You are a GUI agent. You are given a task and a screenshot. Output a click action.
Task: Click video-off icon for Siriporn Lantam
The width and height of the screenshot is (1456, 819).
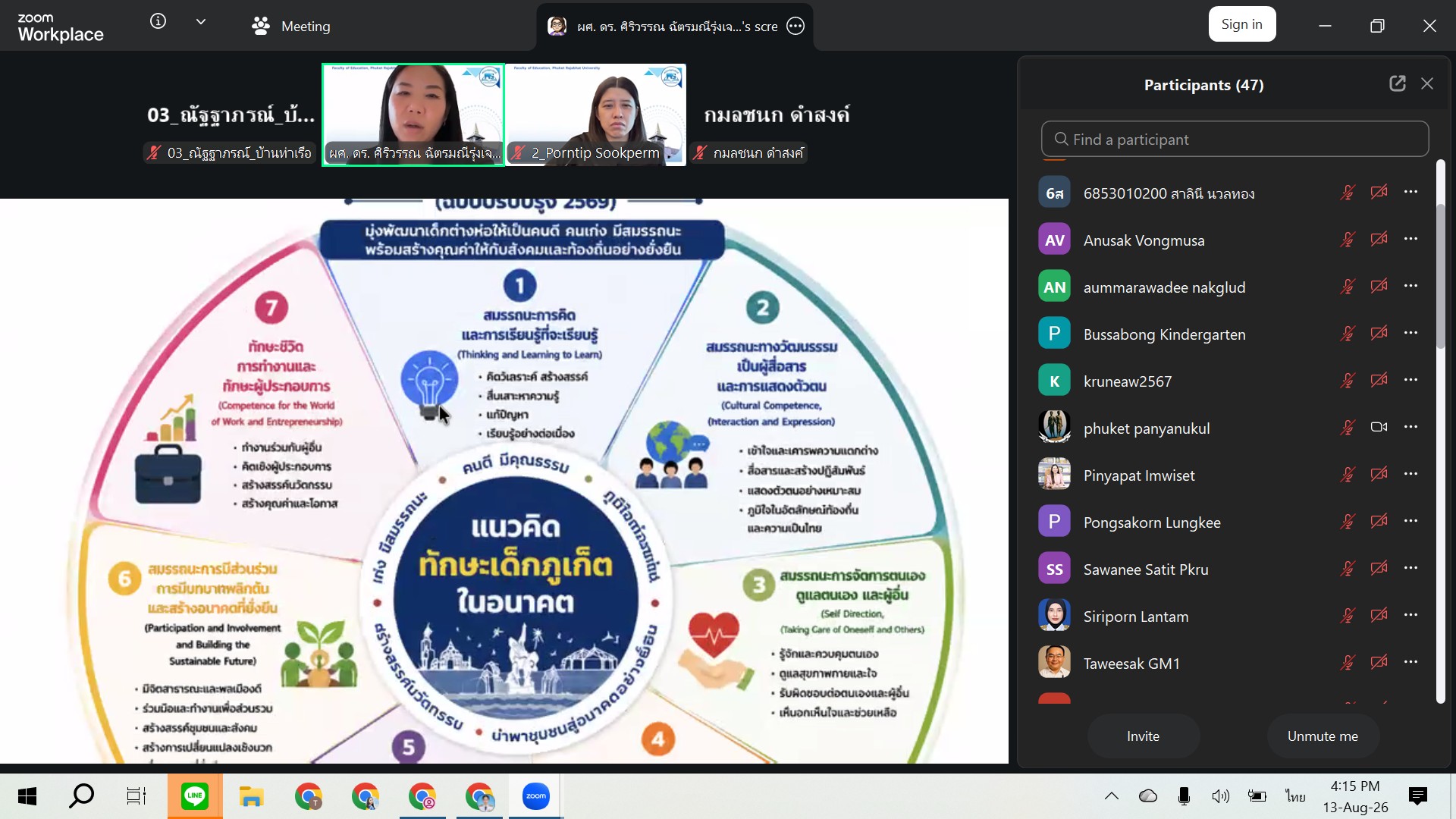(x=1379, y=616)
